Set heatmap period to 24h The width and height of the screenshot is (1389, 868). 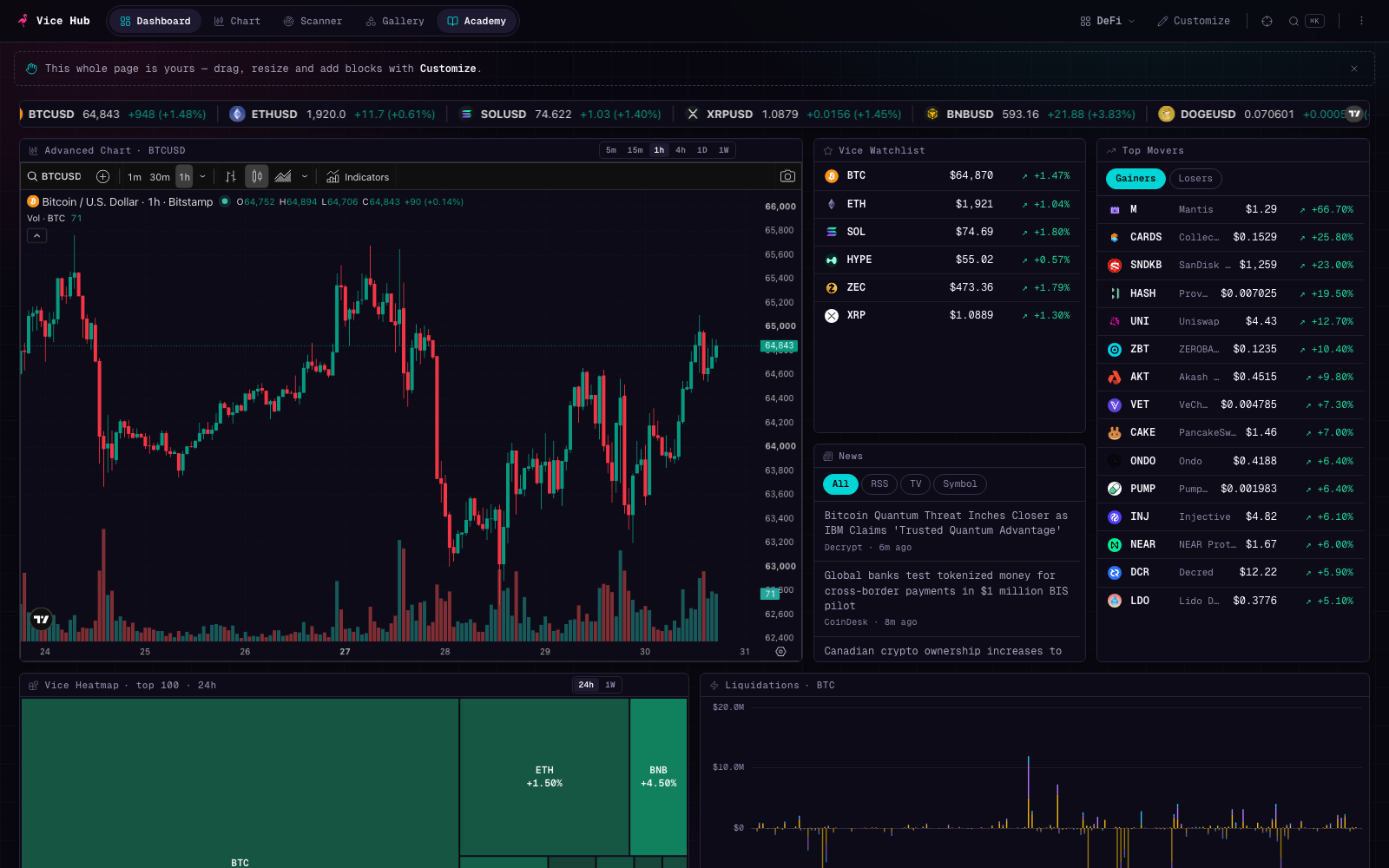tap(586, 685)
